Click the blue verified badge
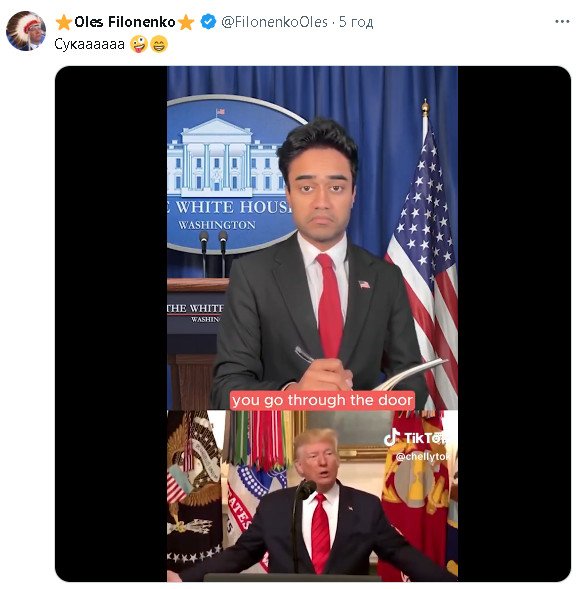 pyautogui.click(x=208, y=22)
